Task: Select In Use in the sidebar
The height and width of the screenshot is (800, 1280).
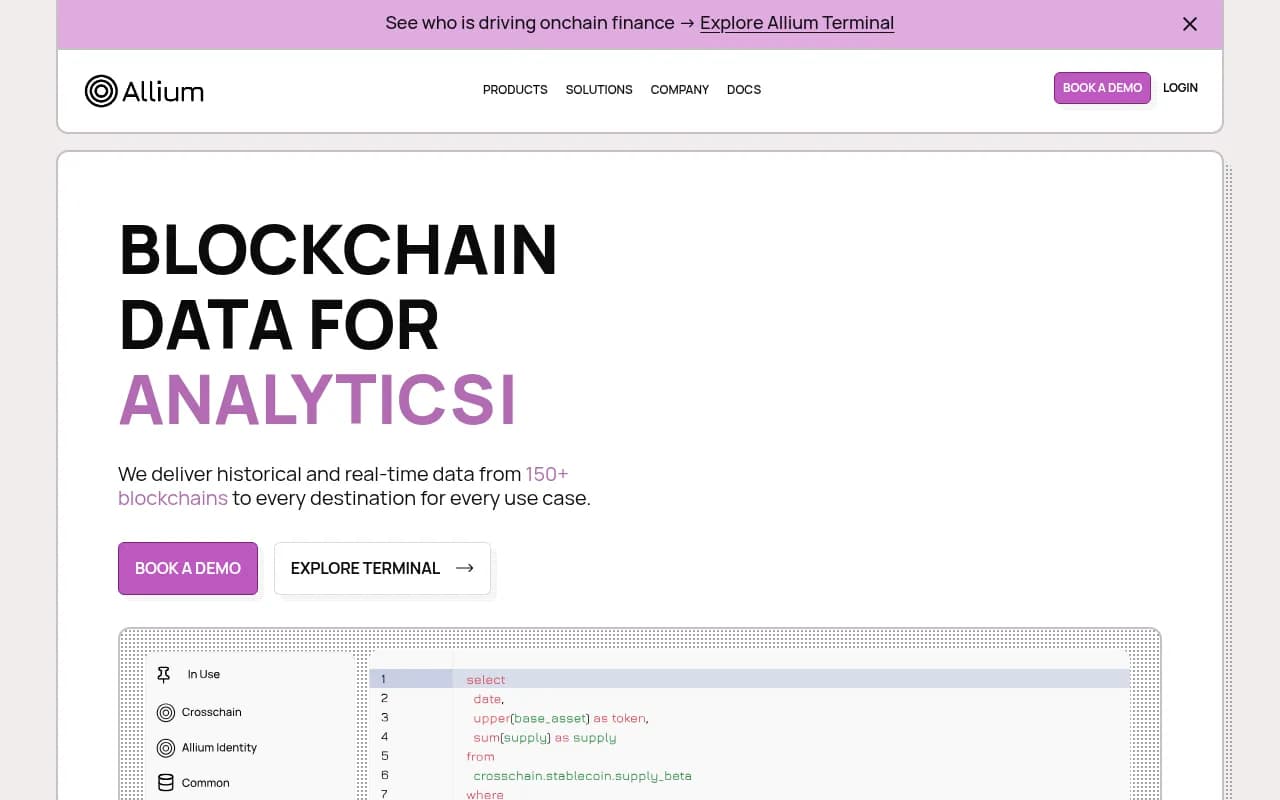Action: (204, 674)
